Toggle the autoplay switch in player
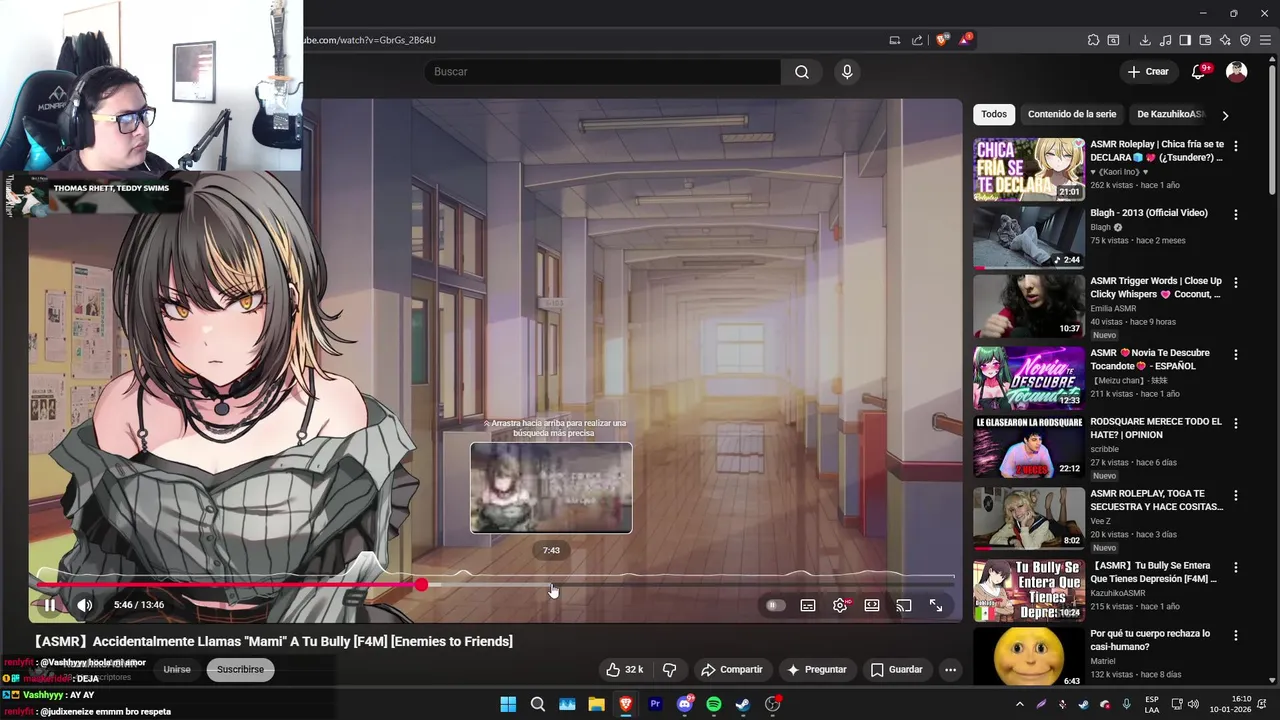Viewport: 1280px width, 720px height. click(x=775, y=605)
